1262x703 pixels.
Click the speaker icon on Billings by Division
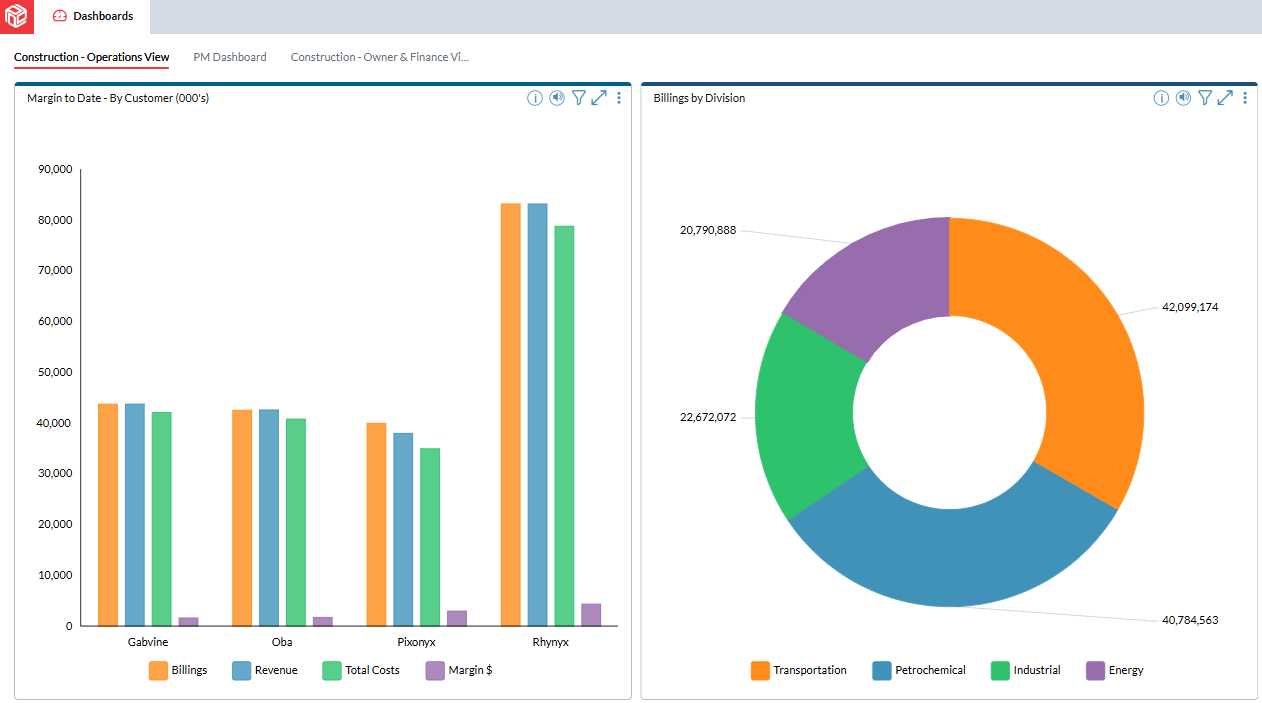(x=1183, y=98)
